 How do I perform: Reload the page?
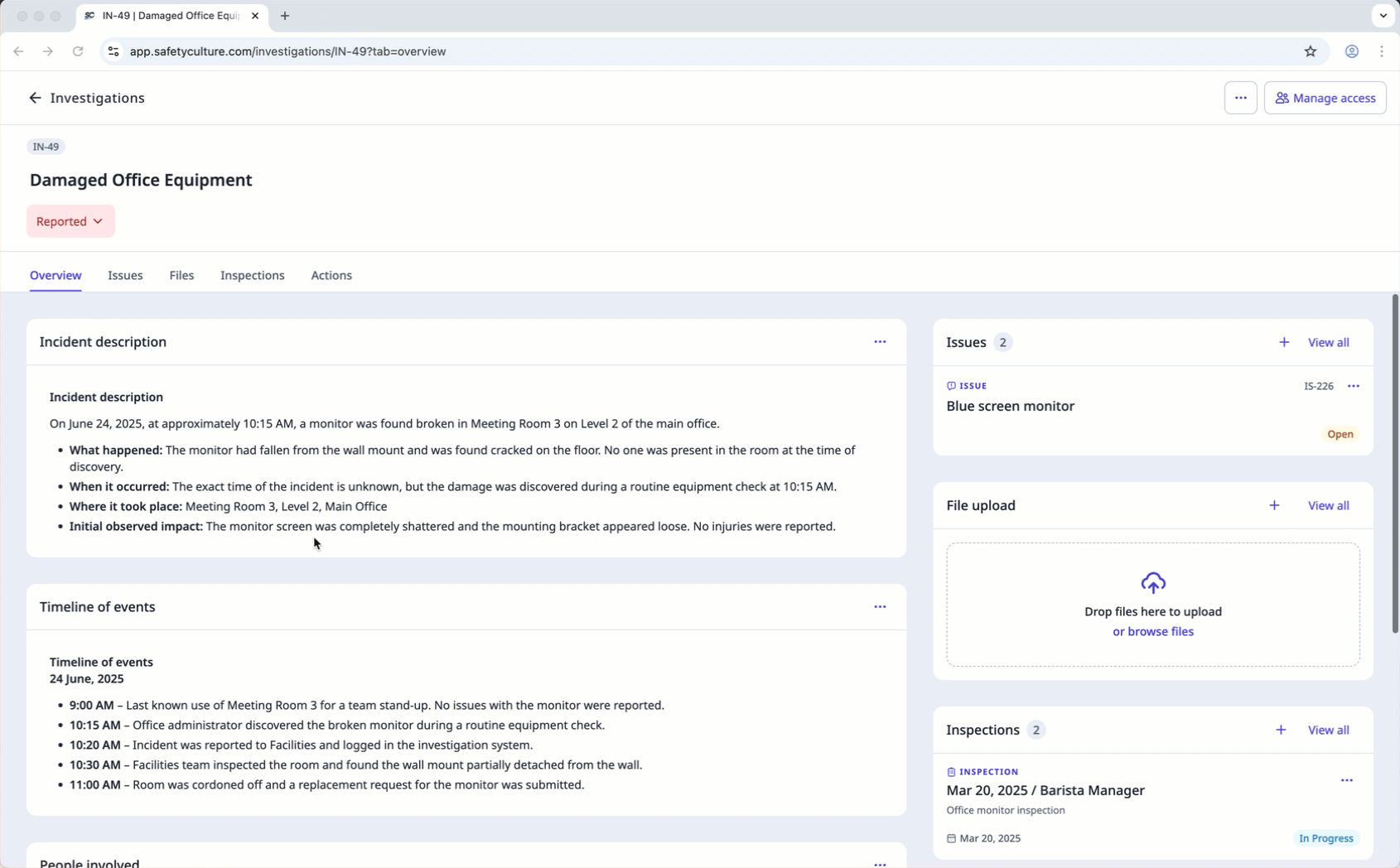(x=78, y=51)
